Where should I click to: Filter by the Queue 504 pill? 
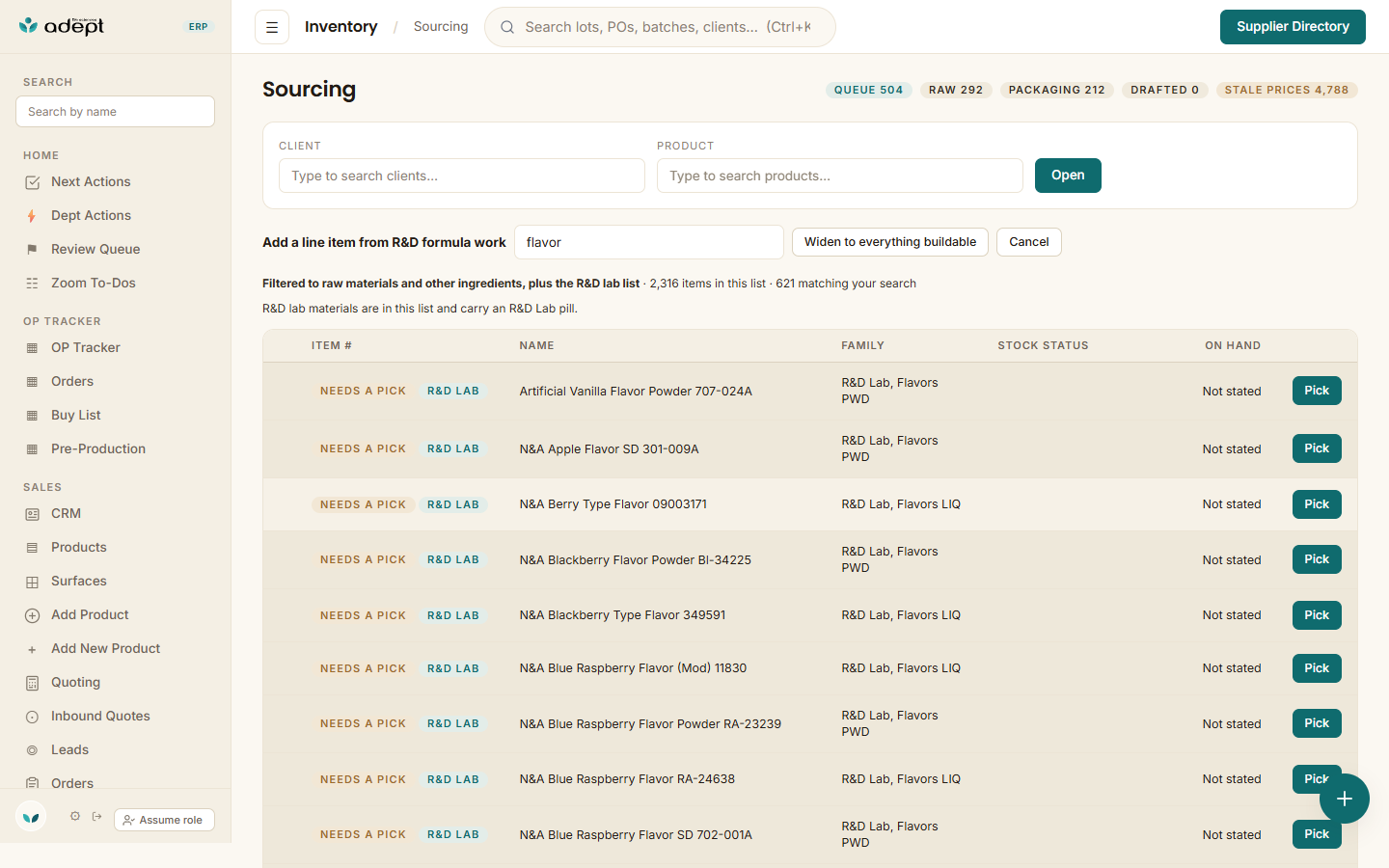[x=868, y=90]
